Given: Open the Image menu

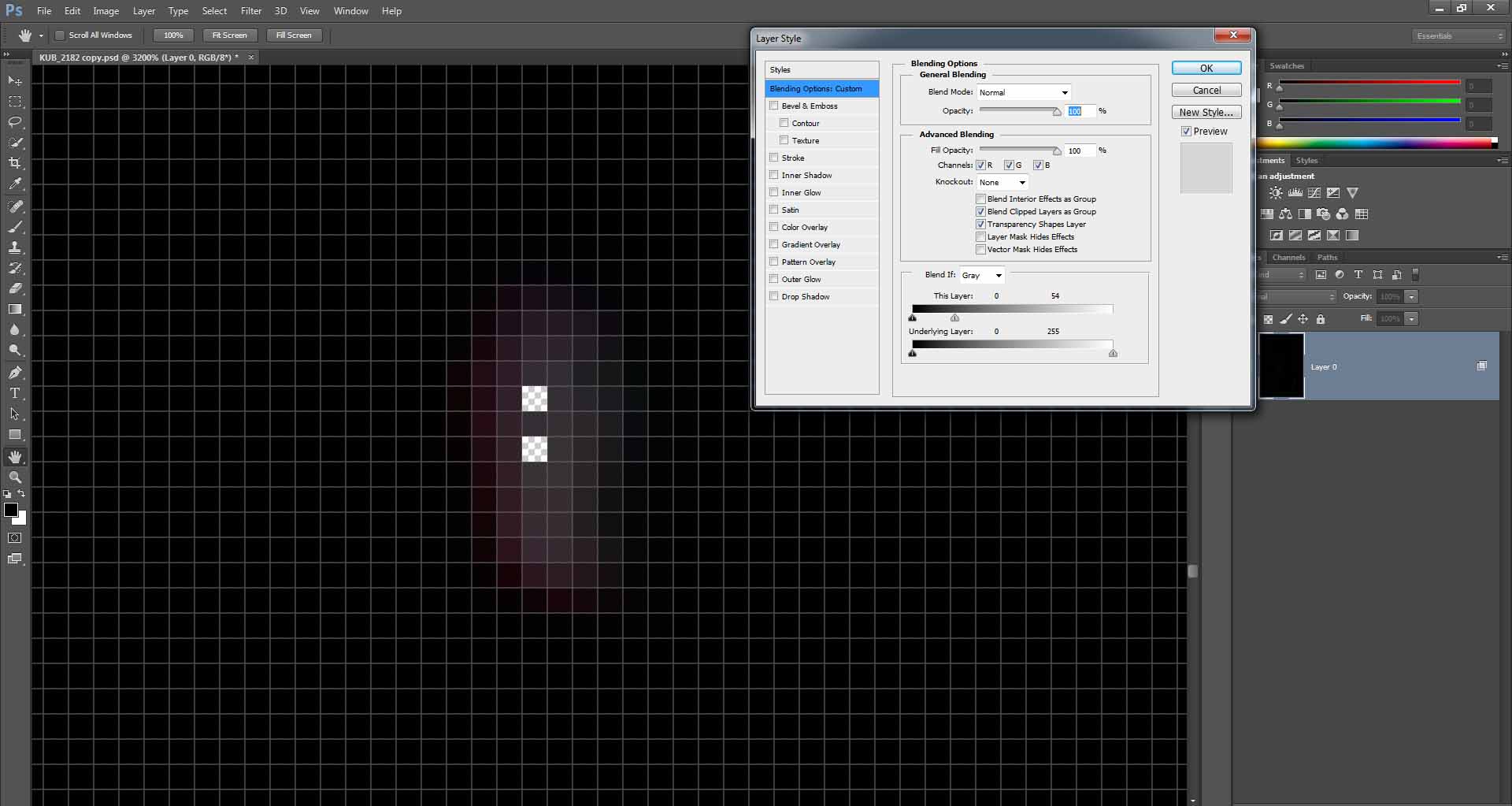Looking at the screenshot, I should point(106,11).
